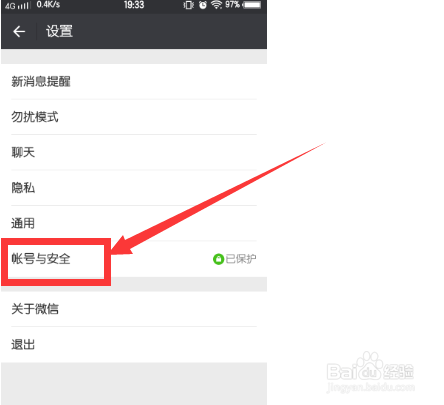The height and width of the screenshot is (405, 444).
Task: Open 关于微信 page
Action: [134, 309]
